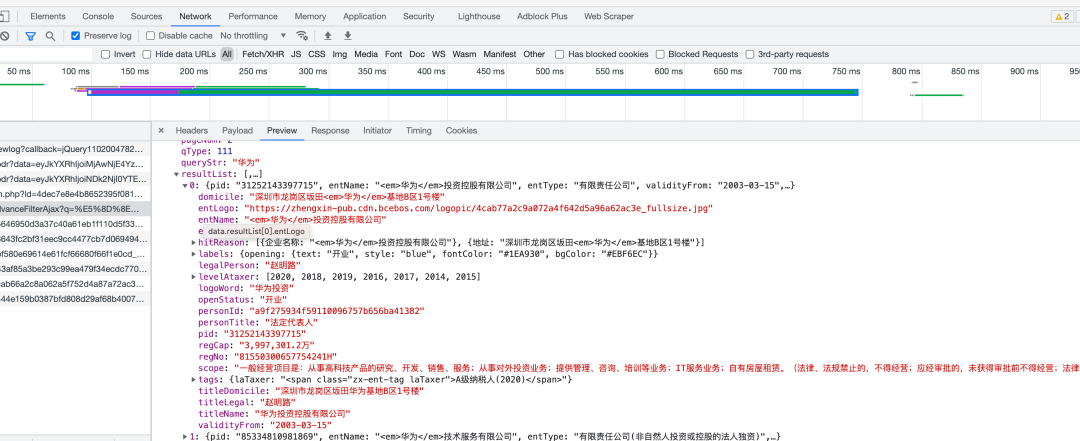This screenshot has height=441, width=1080.
Task: Select the All type filter
Action: point(227,54)
